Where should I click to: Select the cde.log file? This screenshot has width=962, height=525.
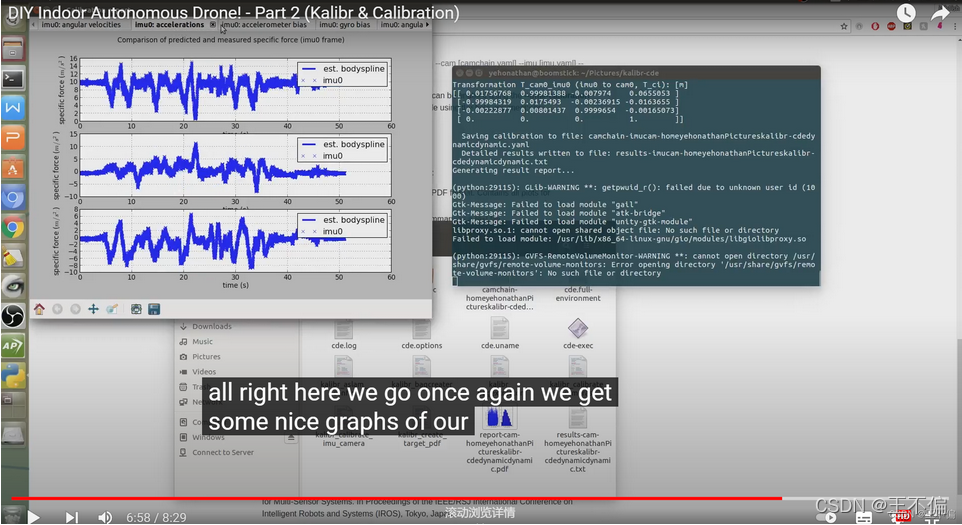point(344,334)
